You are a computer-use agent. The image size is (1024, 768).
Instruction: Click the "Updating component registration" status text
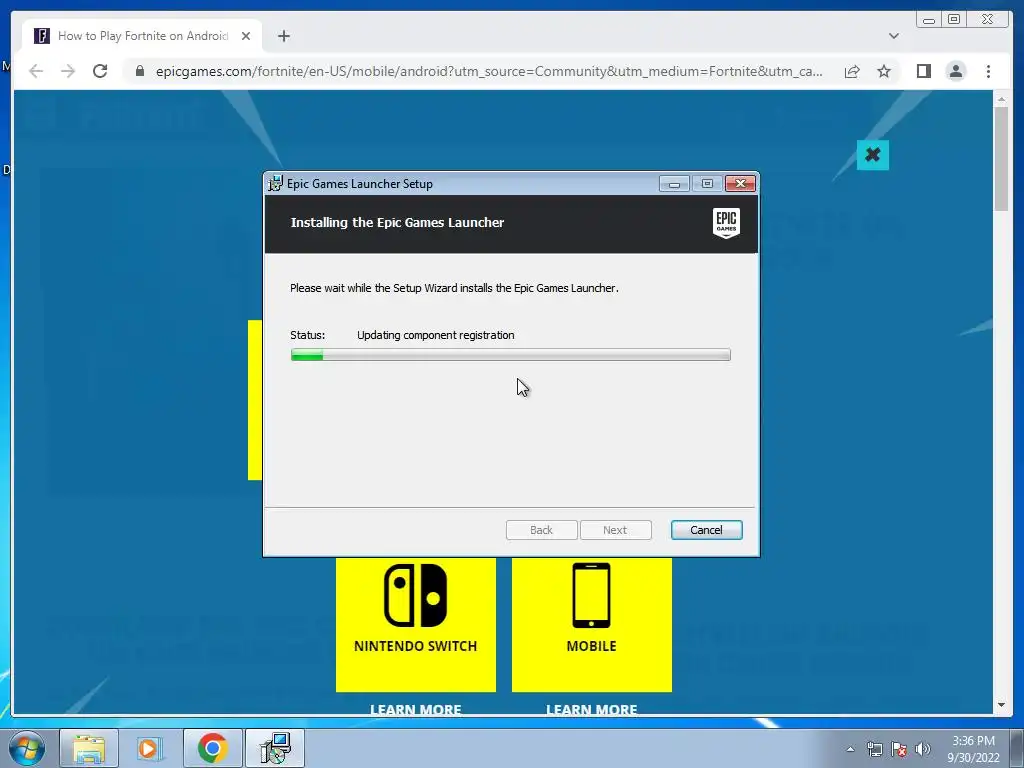(x=436, y=335)
